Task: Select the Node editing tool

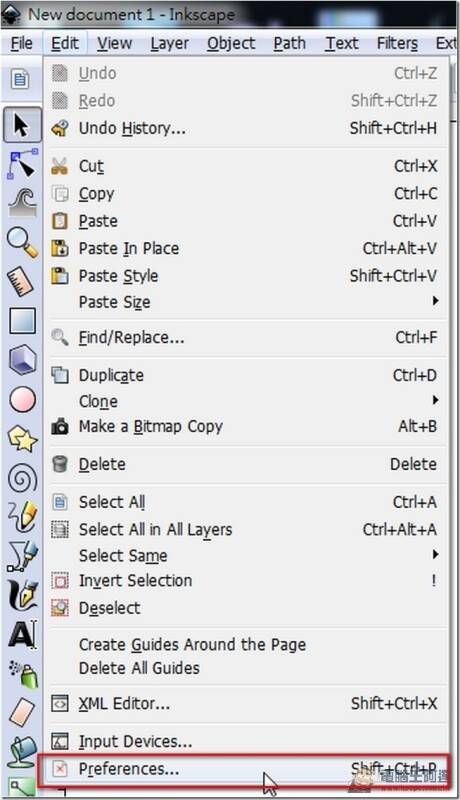Action: (22, 164)
